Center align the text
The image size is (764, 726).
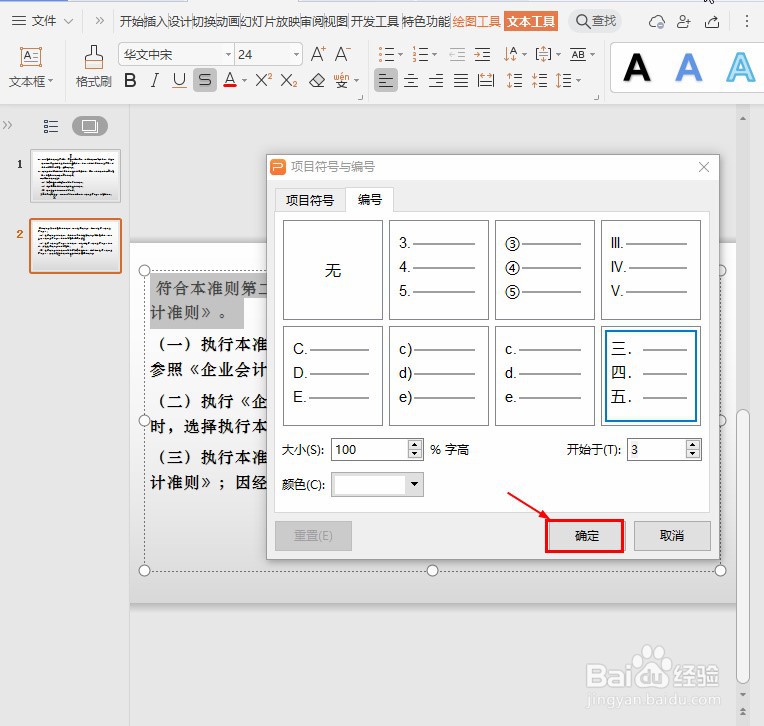pyautogui.click(x=411, y=80)
